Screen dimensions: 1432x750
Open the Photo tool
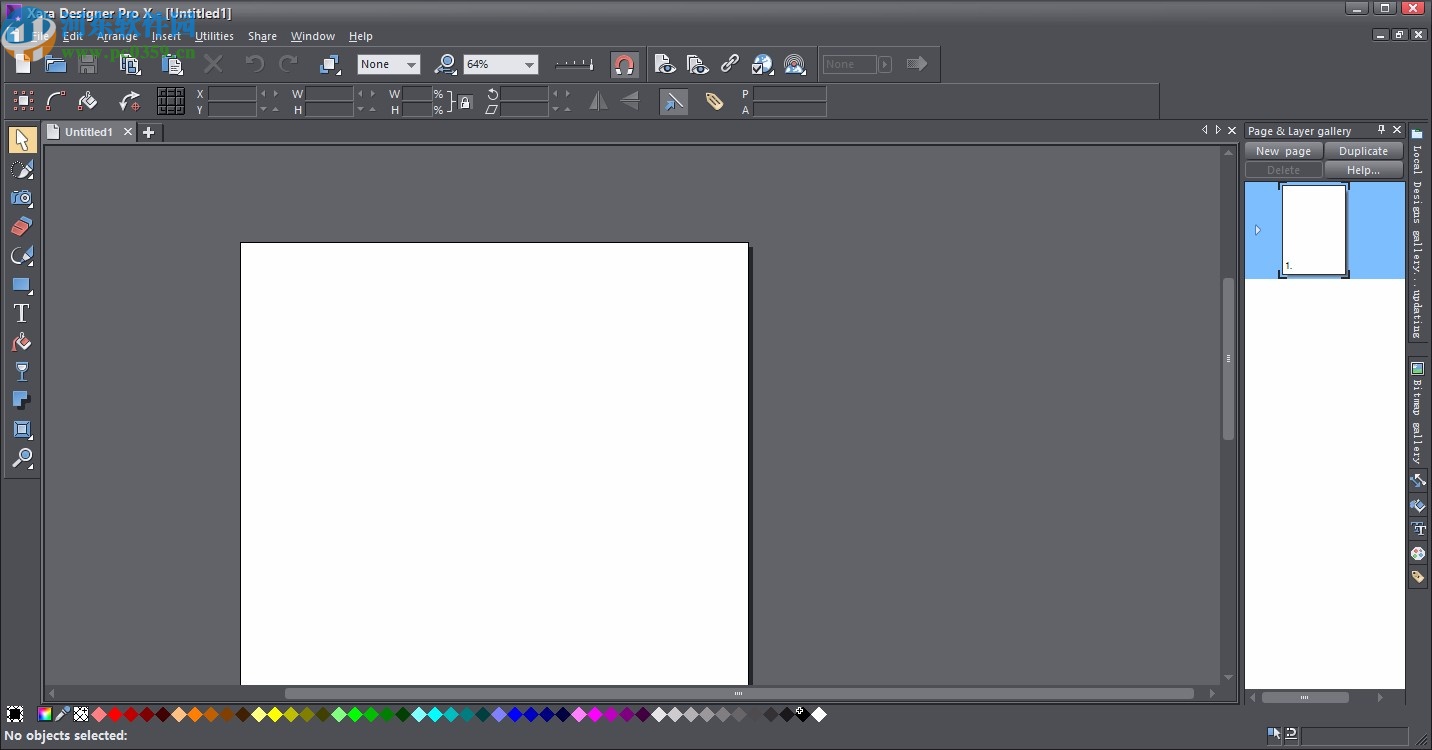click(21, 198)
